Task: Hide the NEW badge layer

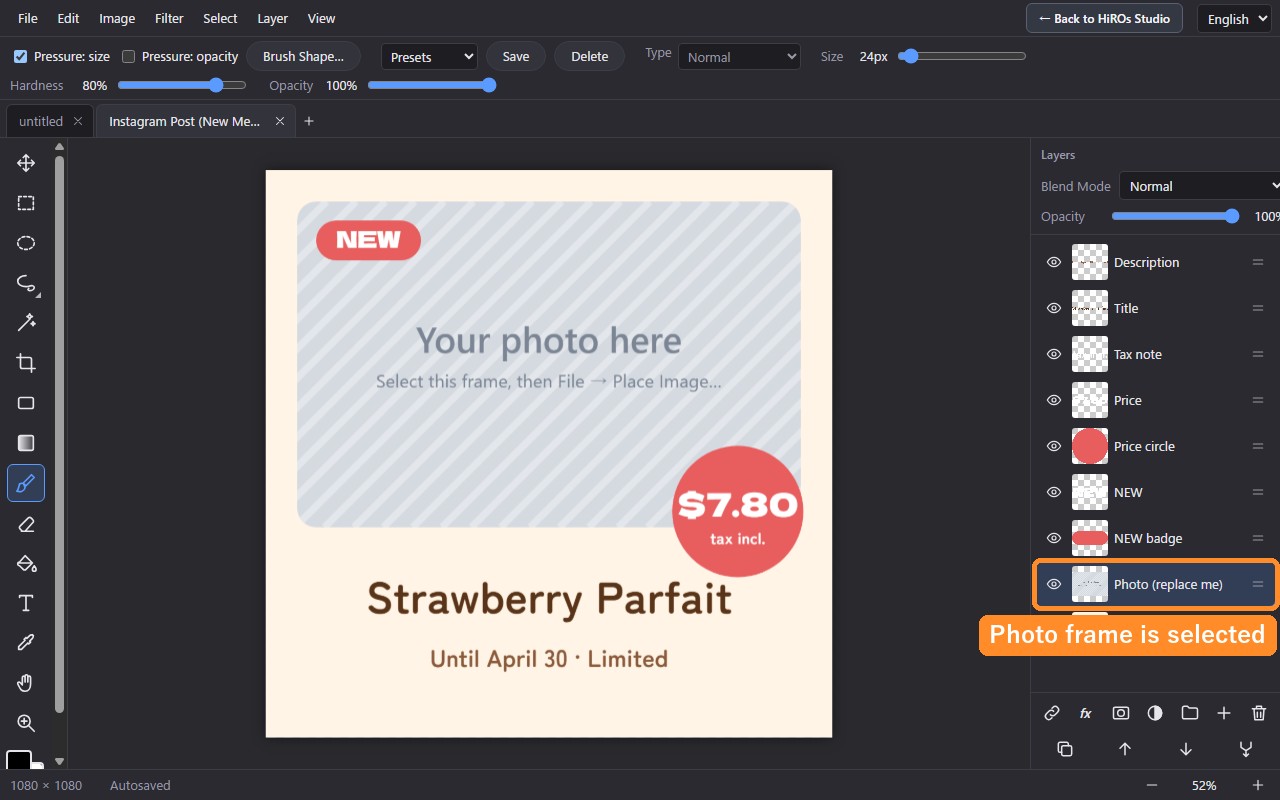Action: (1053, 538)
